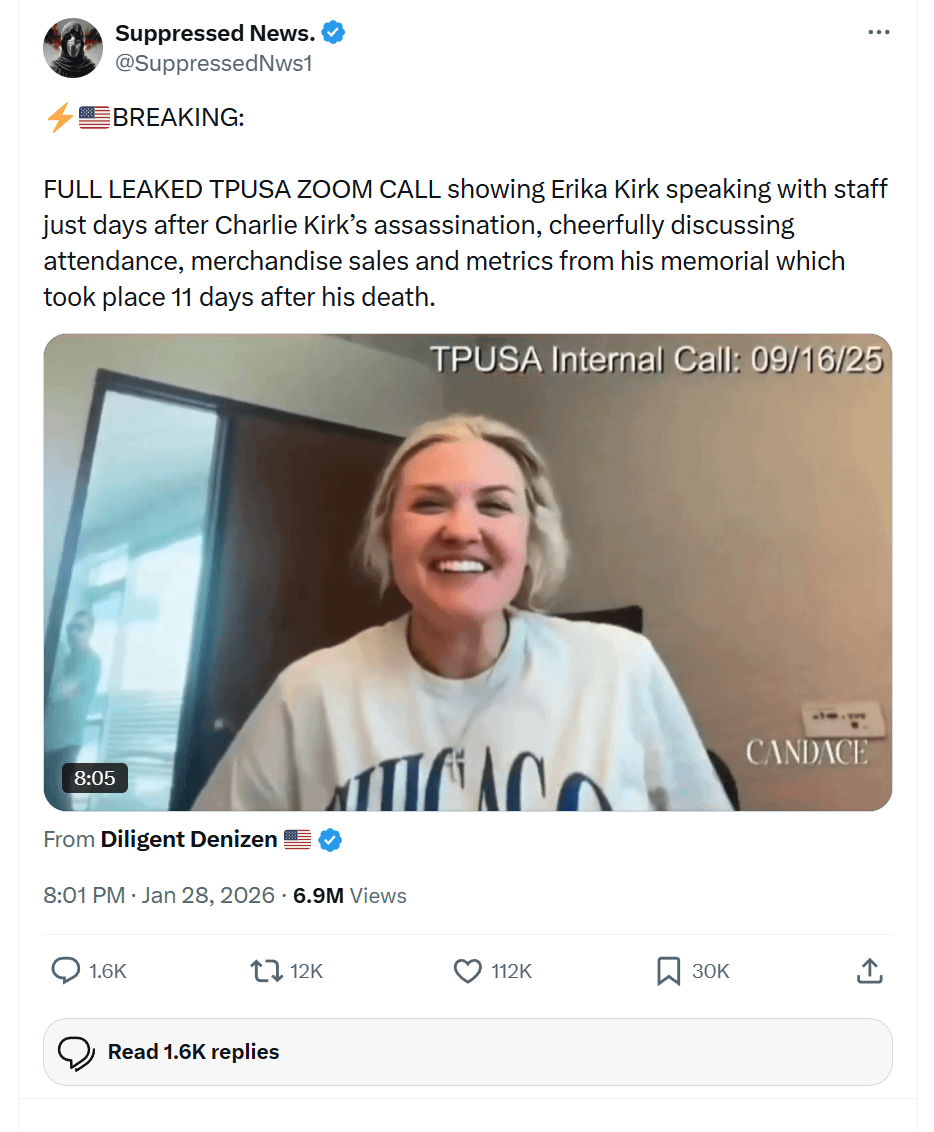This screenshot has height=1132, width=934.
Task: View the 6.9M Views count
Action: click(349, 895)
